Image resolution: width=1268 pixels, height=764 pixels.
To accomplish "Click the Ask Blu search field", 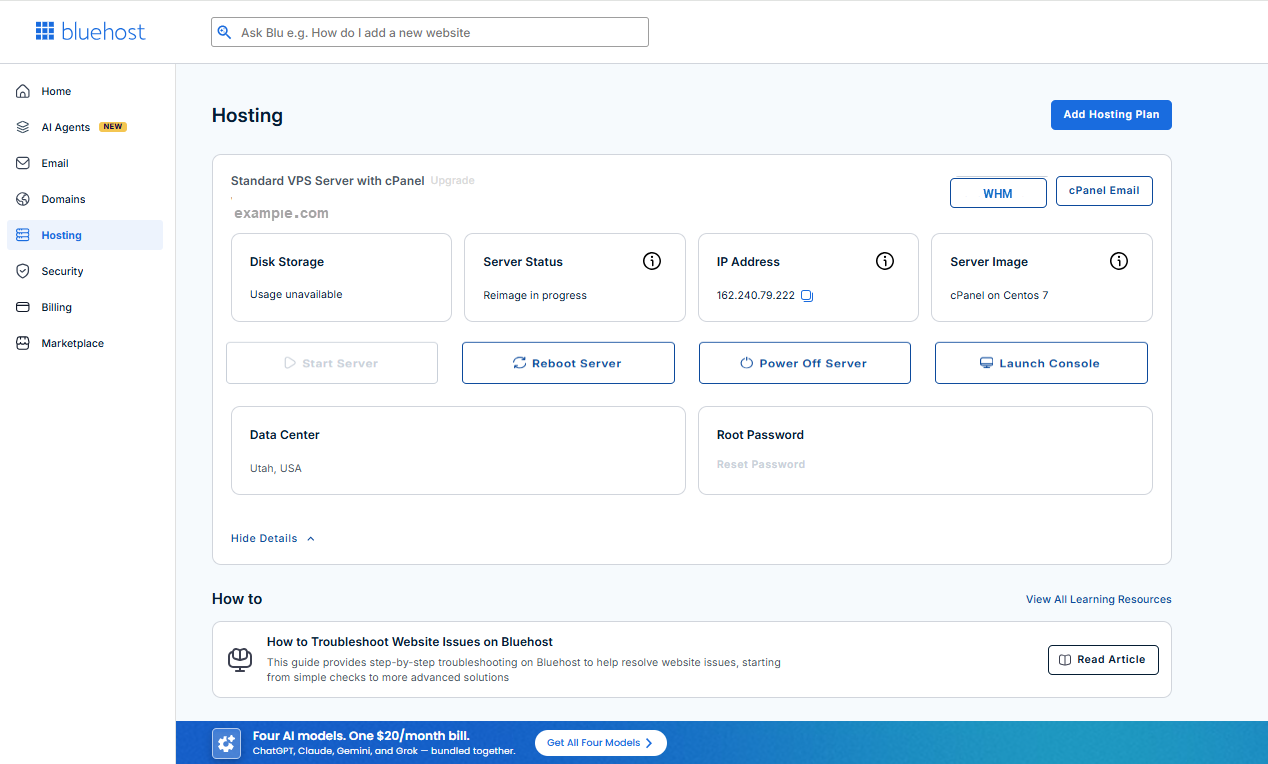I will 430,32.
